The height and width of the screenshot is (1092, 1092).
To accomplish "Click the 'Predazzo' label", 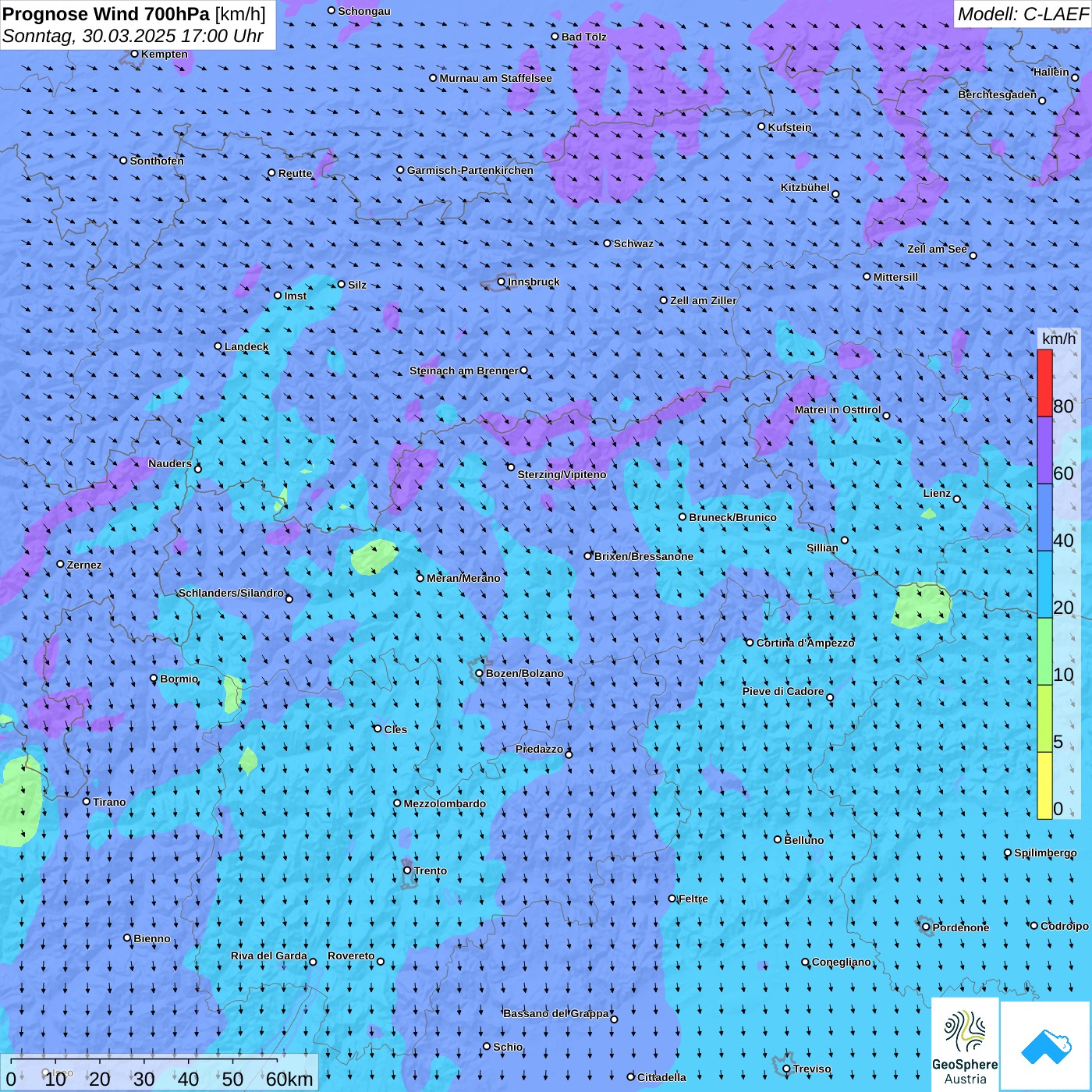I will [x=539, y=749].
